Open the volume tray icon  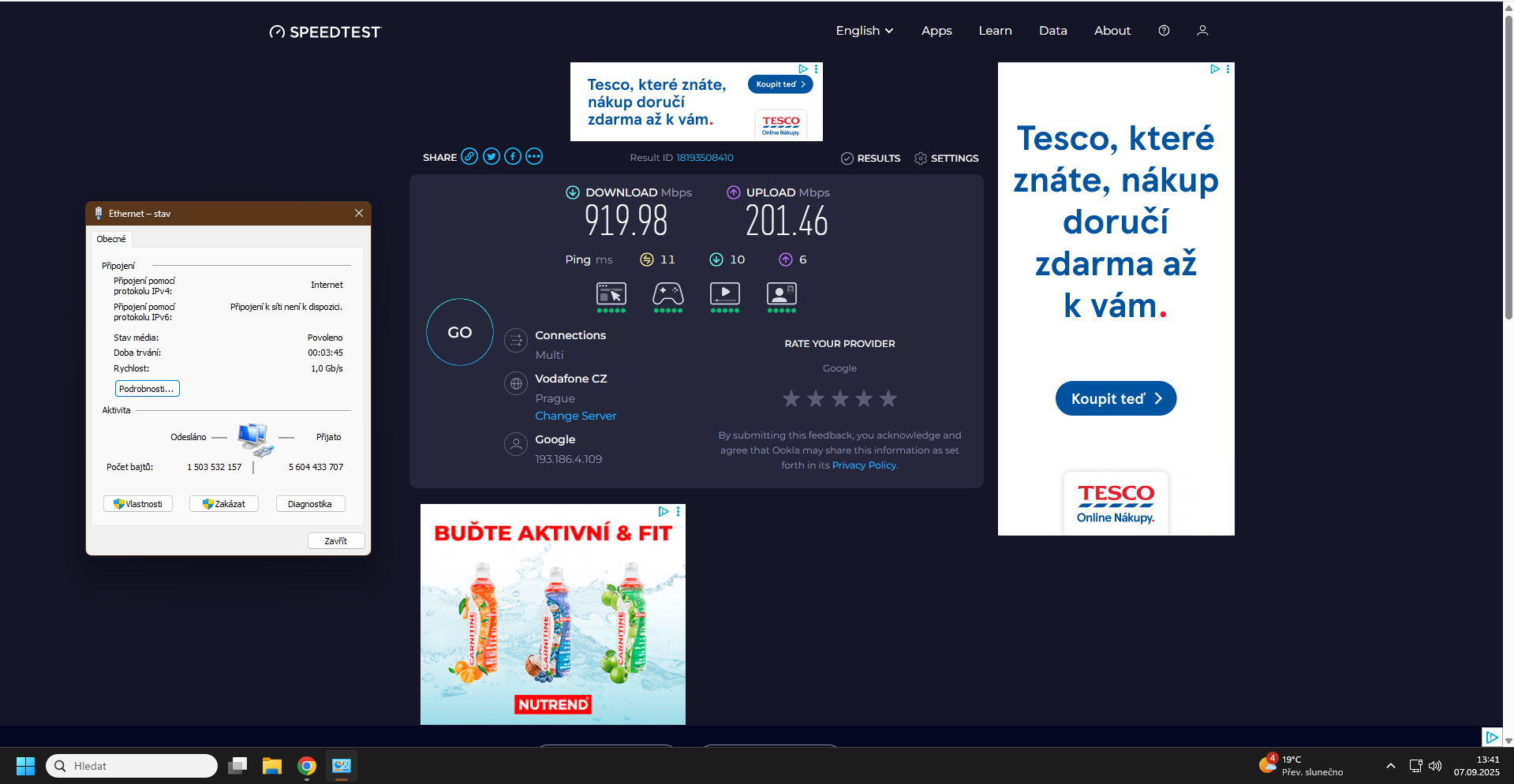(1435, 766)
